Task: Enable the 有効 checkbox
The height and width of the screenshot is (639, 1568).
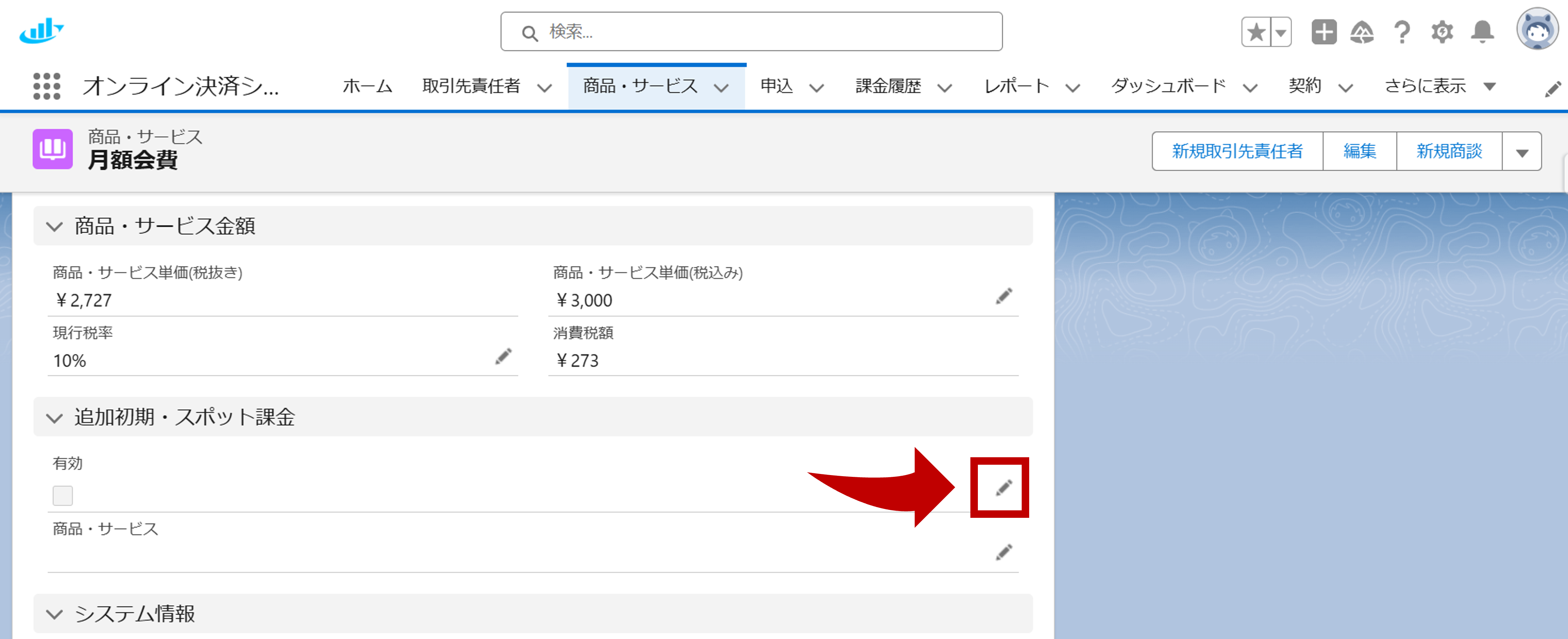Action: pos(63,495)
